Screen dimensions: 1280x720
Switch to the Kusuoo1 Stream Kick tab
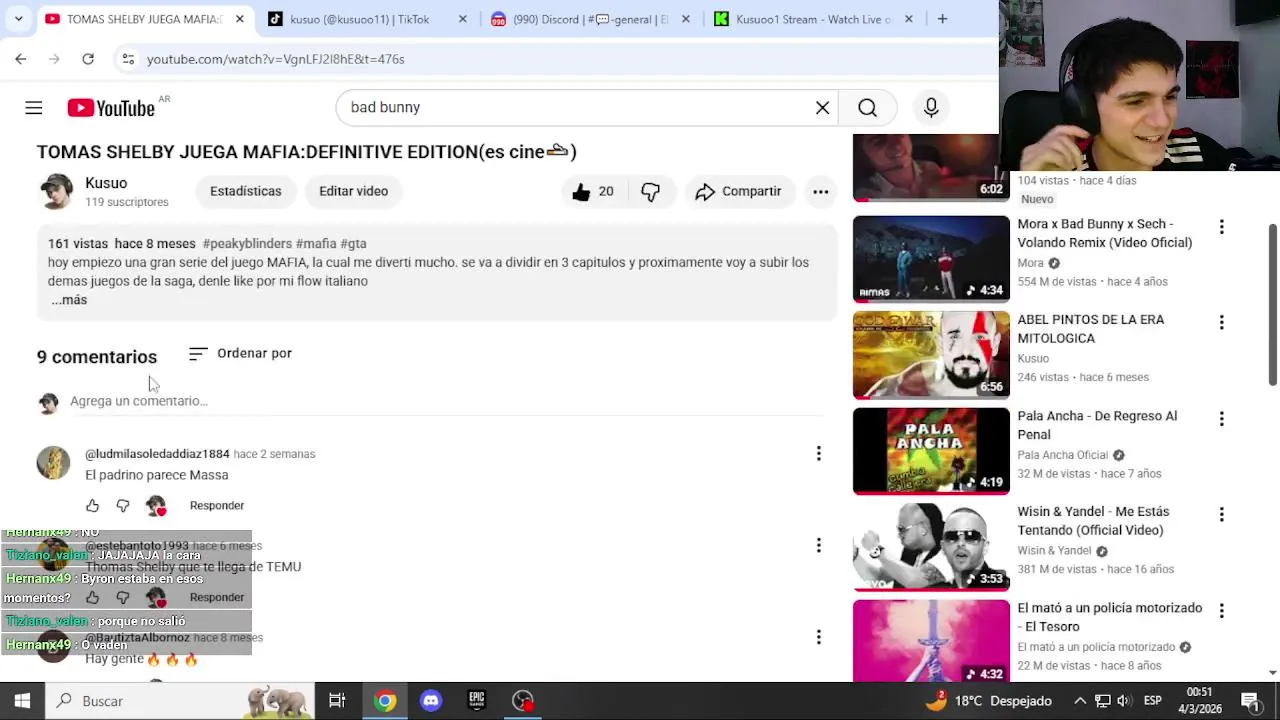(x=813, y=19)
